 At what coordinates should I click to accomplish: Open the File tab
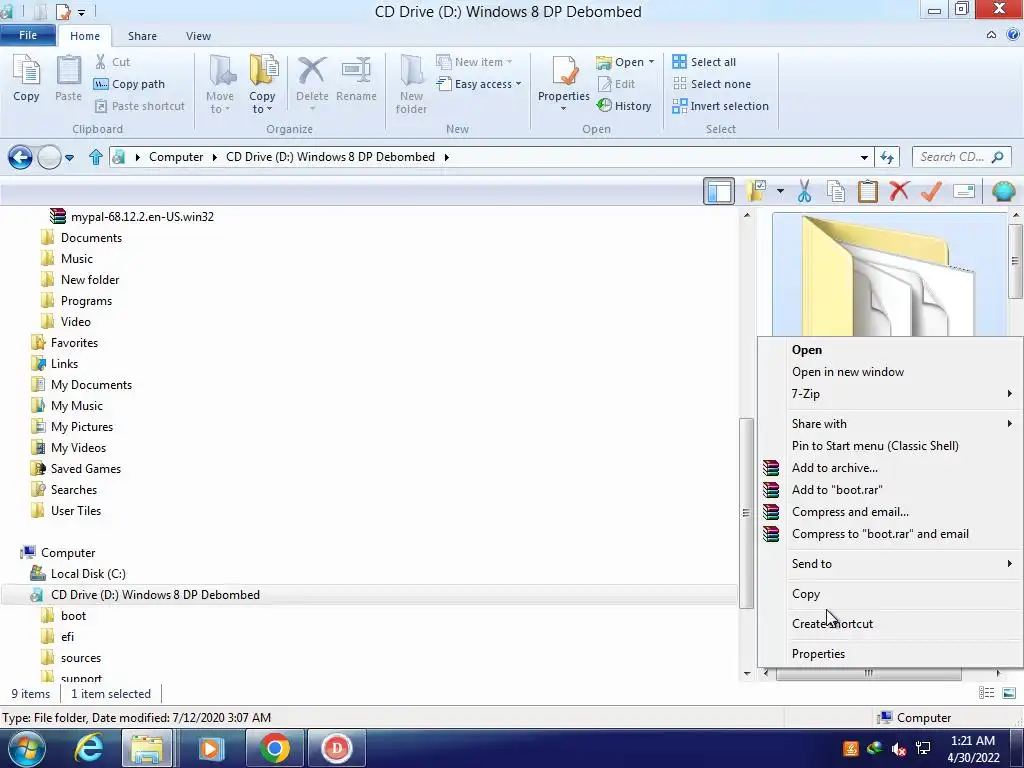28,35
